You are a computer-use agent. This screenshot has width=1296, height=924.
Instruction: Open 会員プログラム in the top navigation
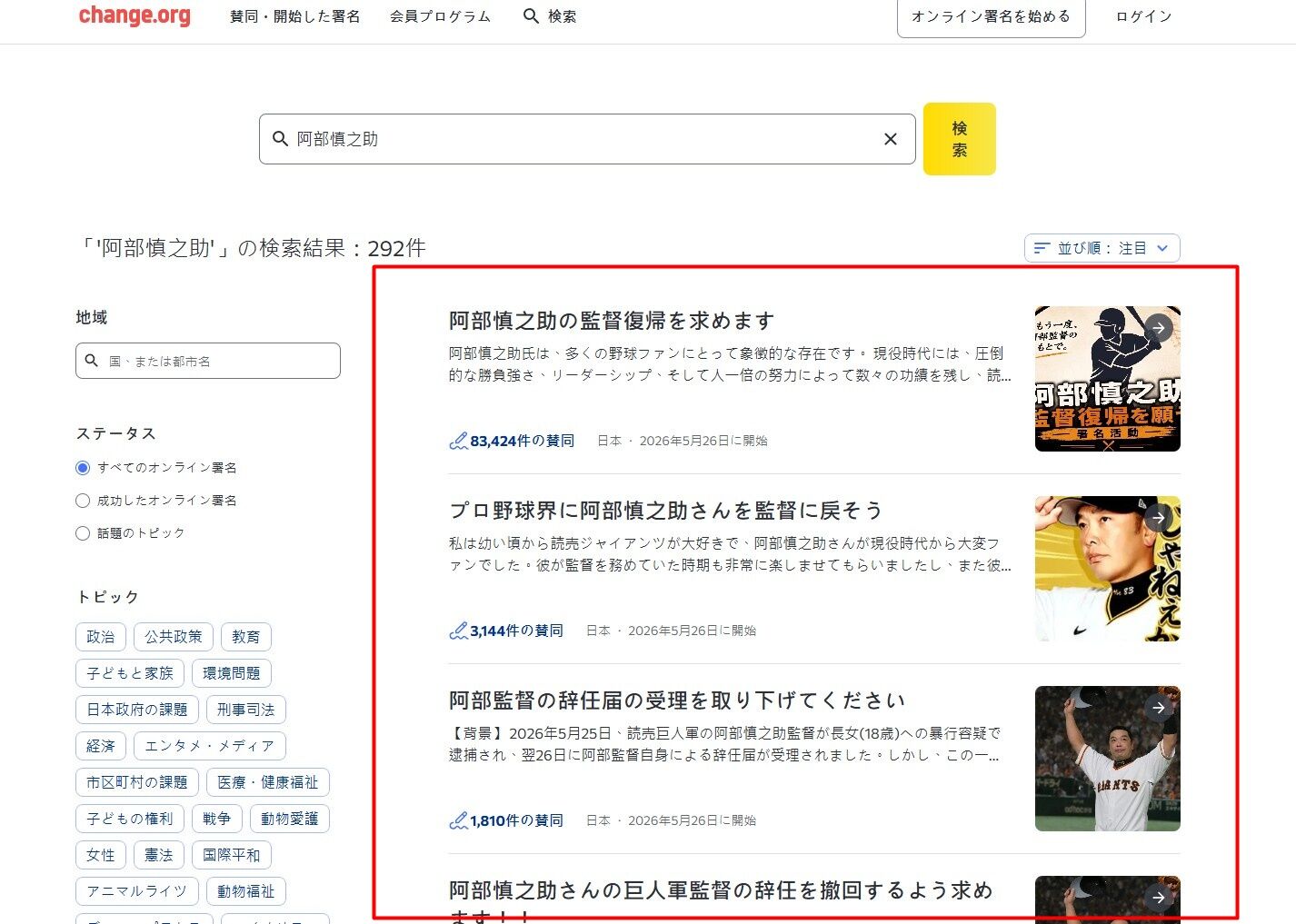441,16
